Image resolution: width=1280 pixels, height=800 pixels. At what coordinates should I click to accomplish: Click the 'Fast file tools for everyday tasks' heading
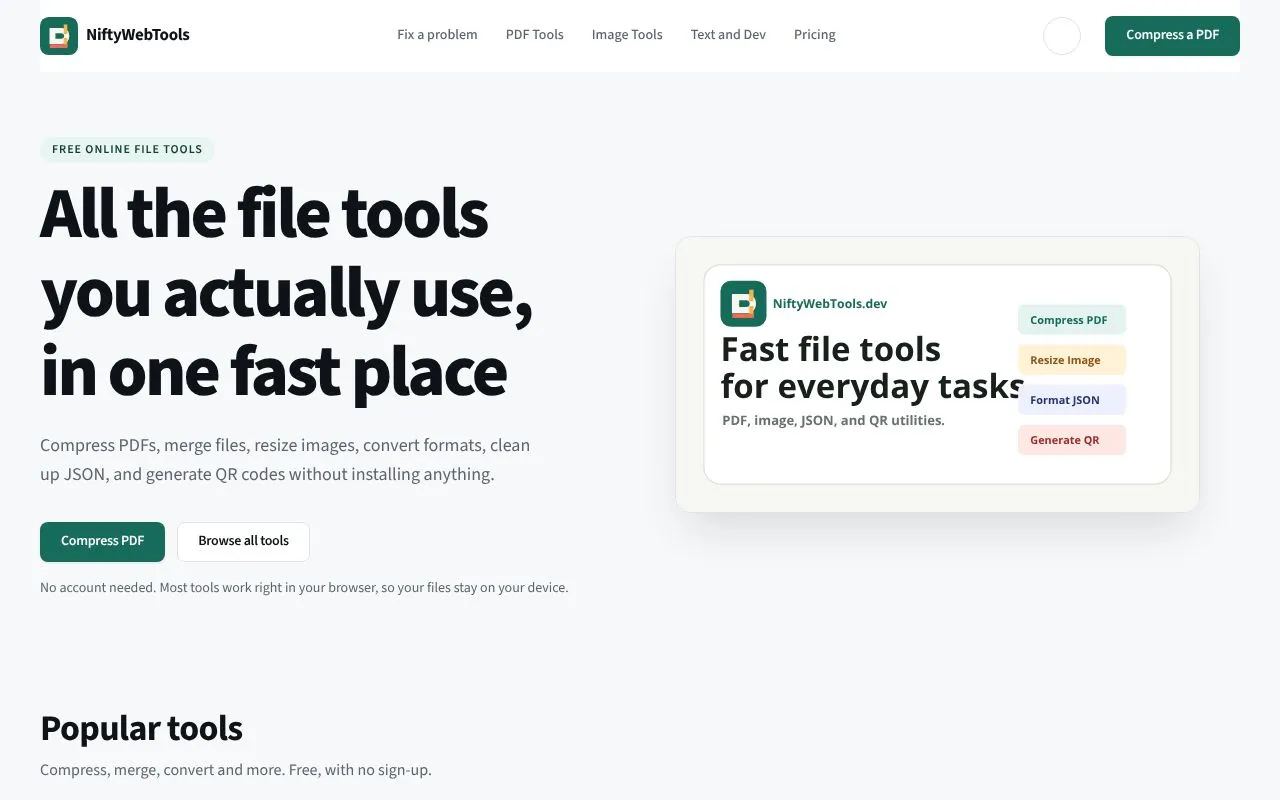pyautogui.click(x=872, y=367)
